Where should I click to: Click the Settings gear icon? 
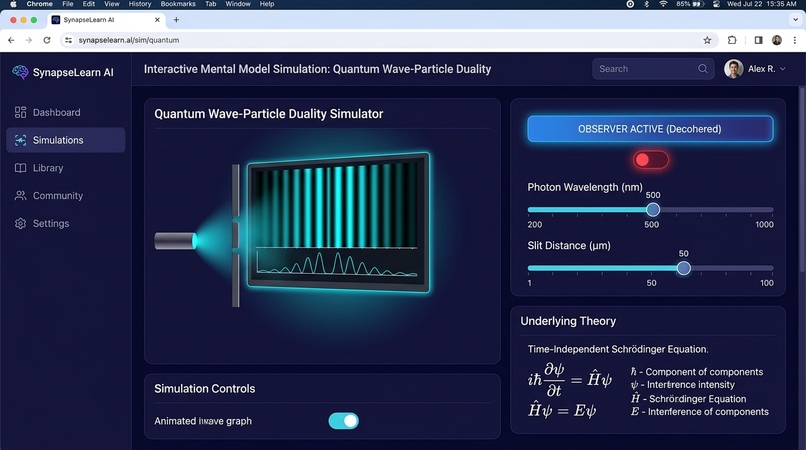20,223
